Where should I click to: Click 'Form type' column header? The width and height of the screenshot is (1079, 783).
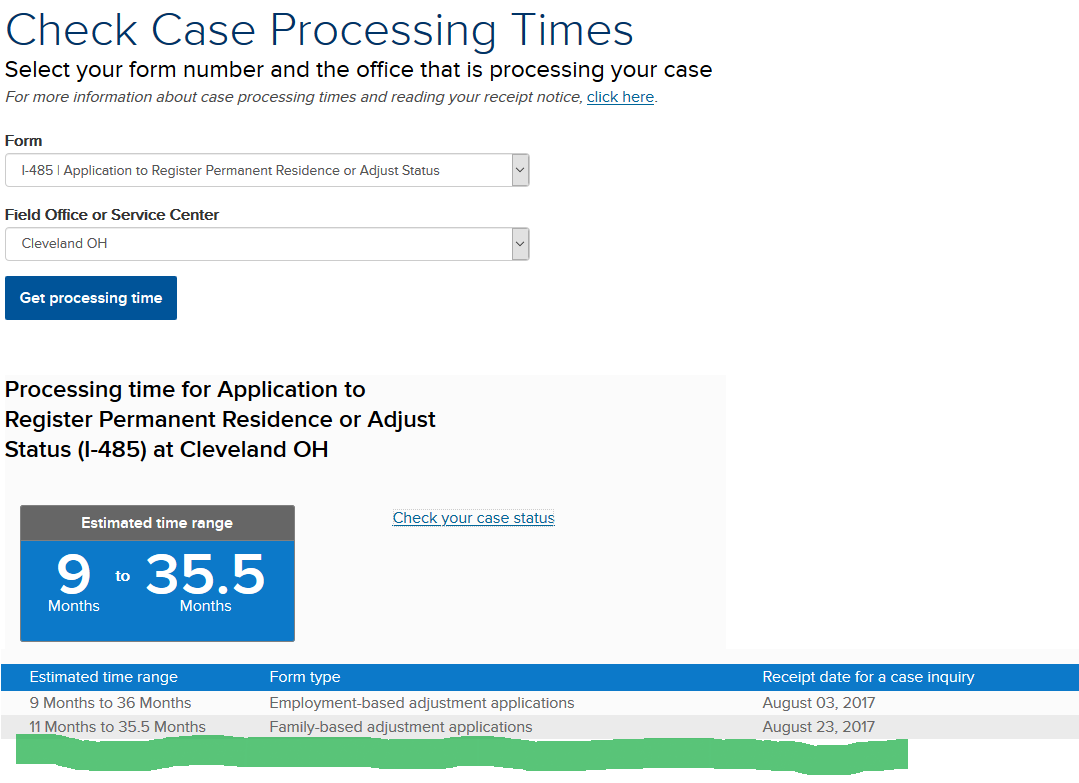tap(305, 677)
